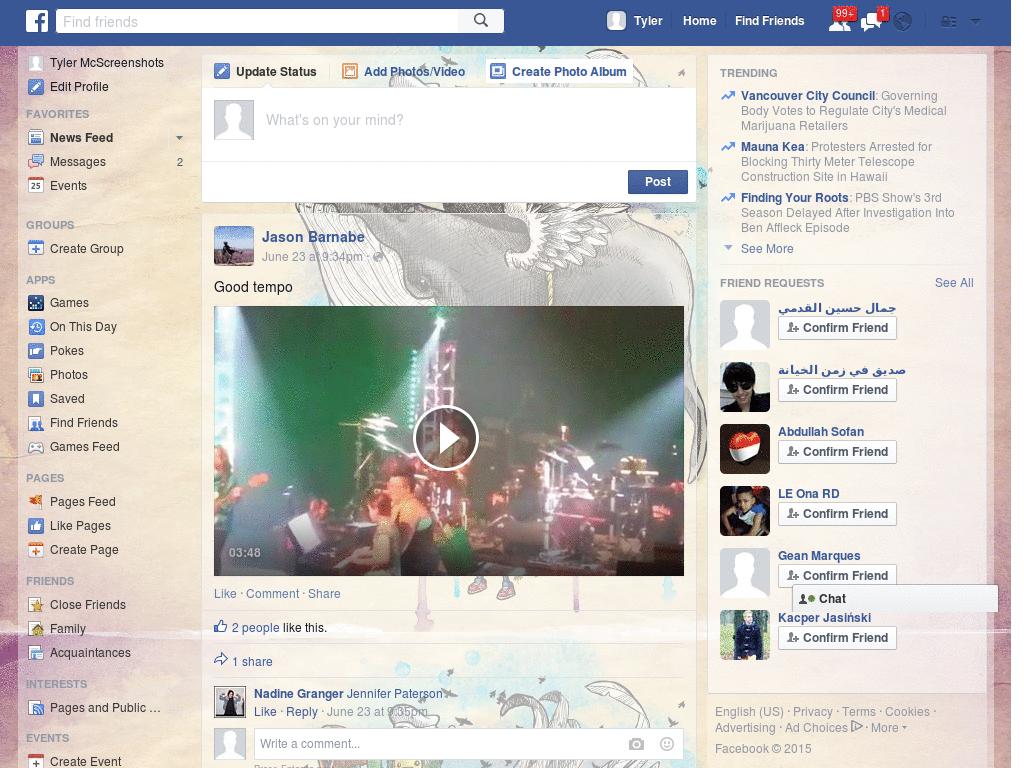
Task: Open the friend requests icon showing 99+
Action: coord(841,20)
